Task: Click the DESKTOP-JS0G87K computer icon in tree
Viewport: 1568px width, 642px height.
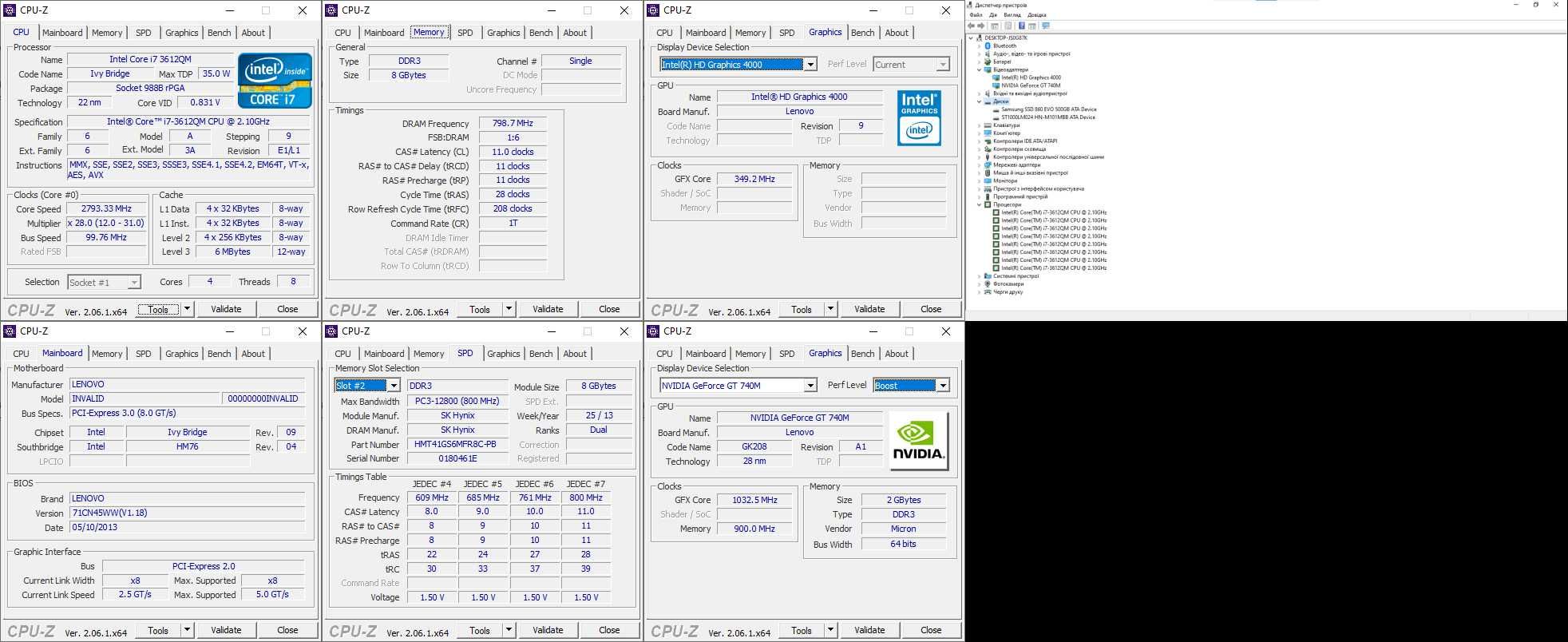Action: (x=980, y=38)
